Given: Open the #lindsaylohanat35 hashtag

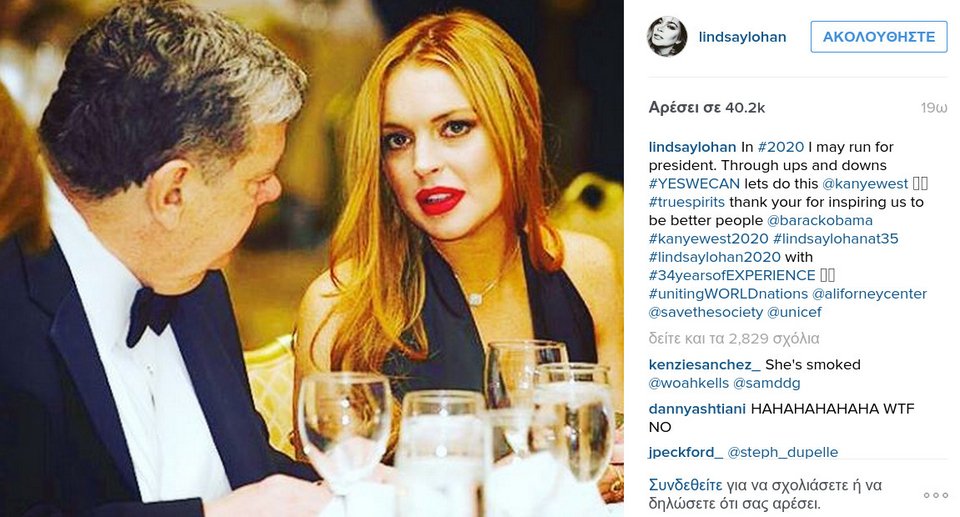Looking at the screenshot, I should coord(836,239).
